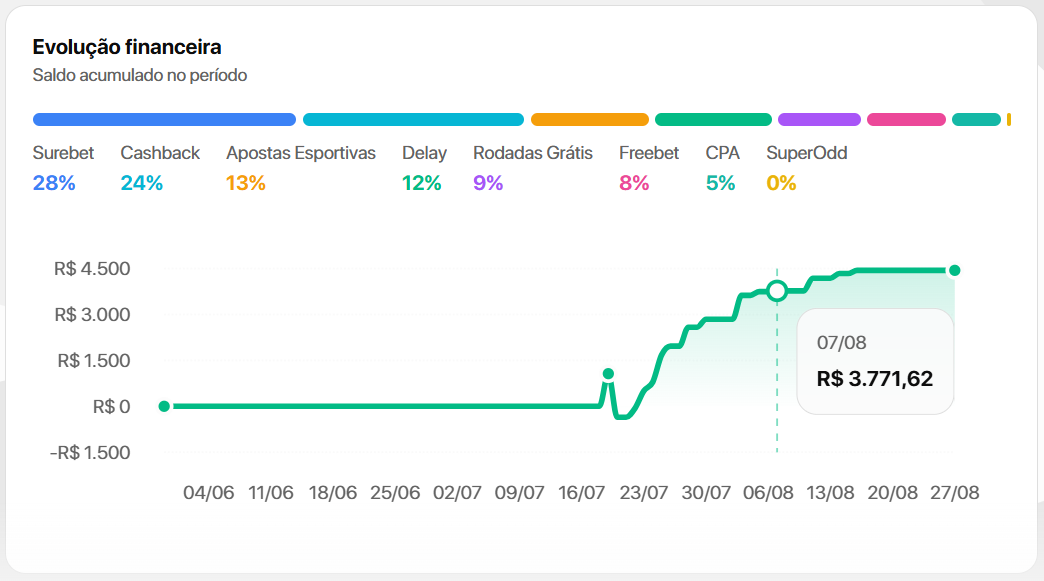Click the pink Freebet bar segment
Image resolution: width=1044 pixels, height=581 pixels.
click(x=906, y=120)
